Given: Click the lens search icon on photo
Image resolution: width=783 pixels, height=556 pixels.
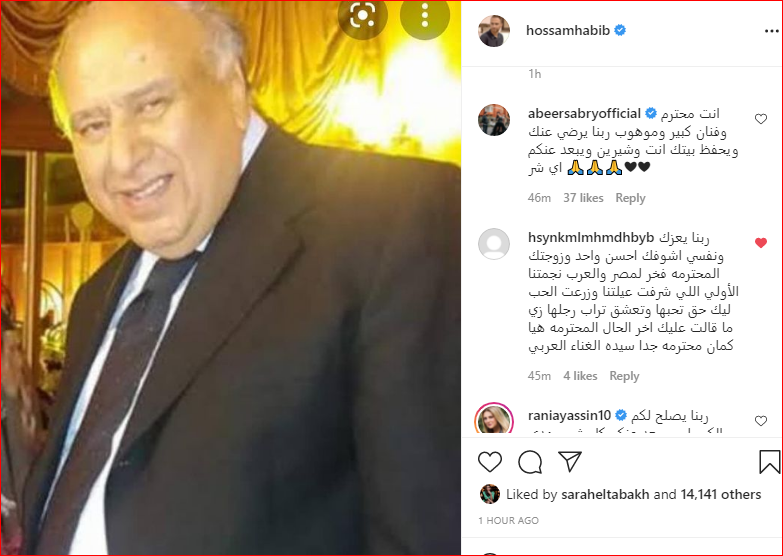Looking at the screenshot, I should click(363, 16).
